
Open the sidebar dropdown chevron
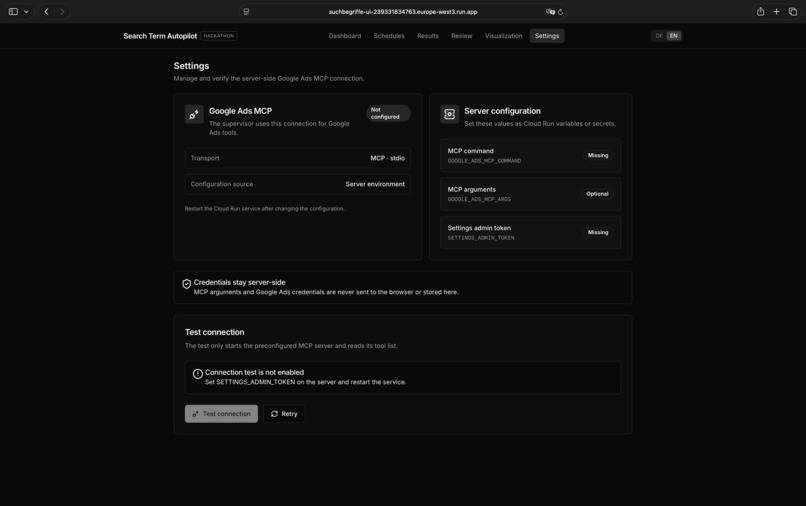coord(26,12)
